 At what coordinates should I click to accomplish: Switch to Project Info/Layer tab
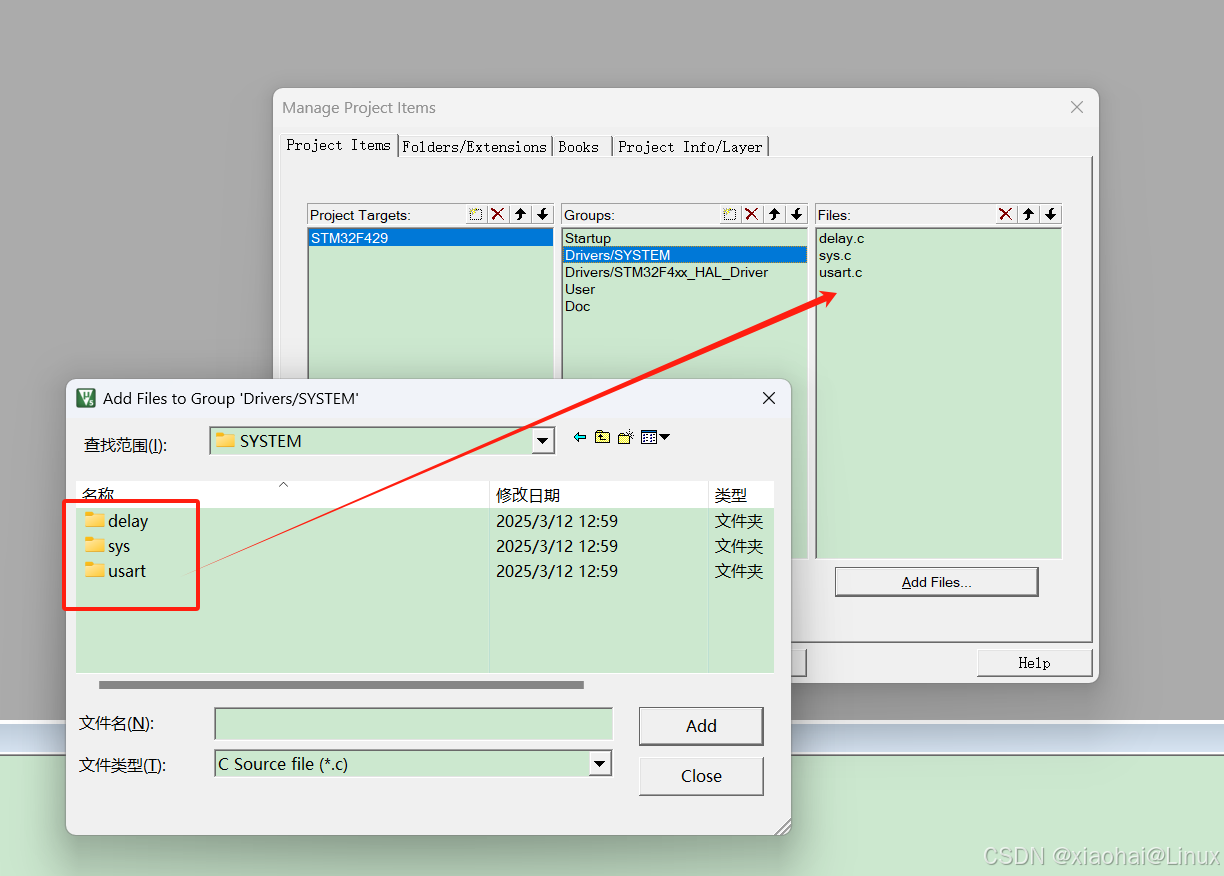[691, 147]
